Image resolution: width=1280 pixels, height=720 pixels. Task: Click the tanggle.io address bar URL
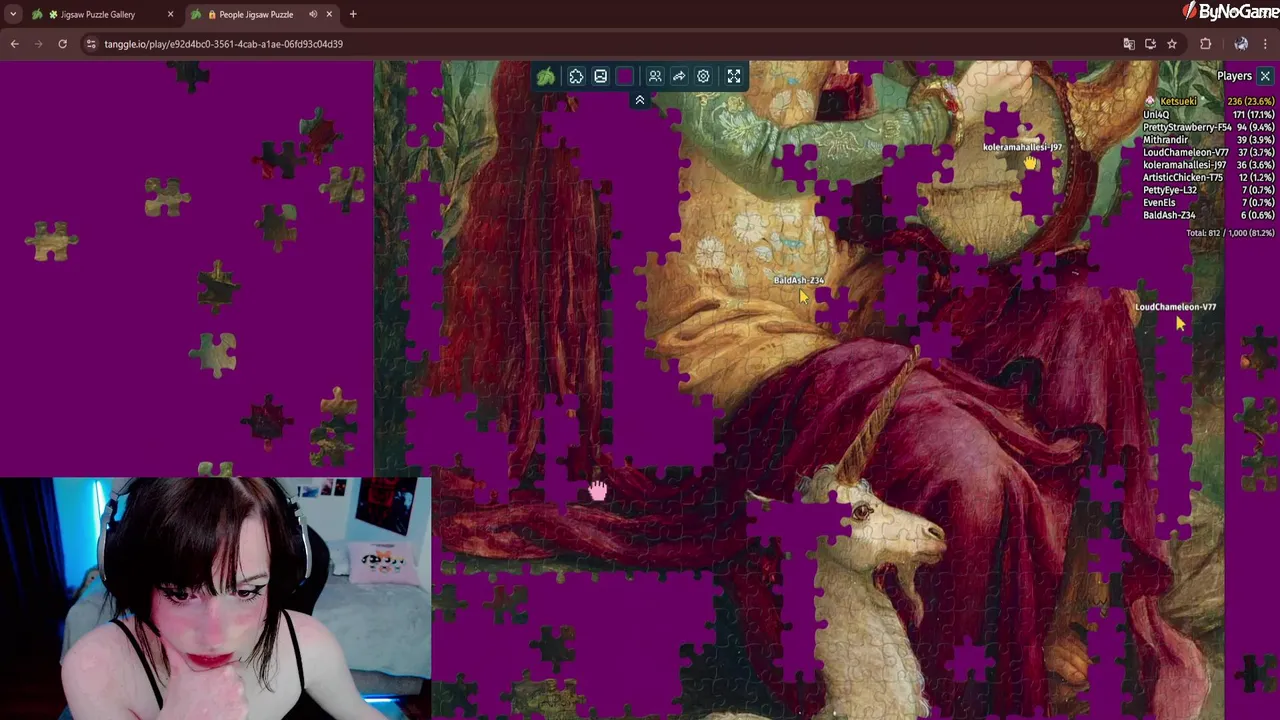point(224,44)
